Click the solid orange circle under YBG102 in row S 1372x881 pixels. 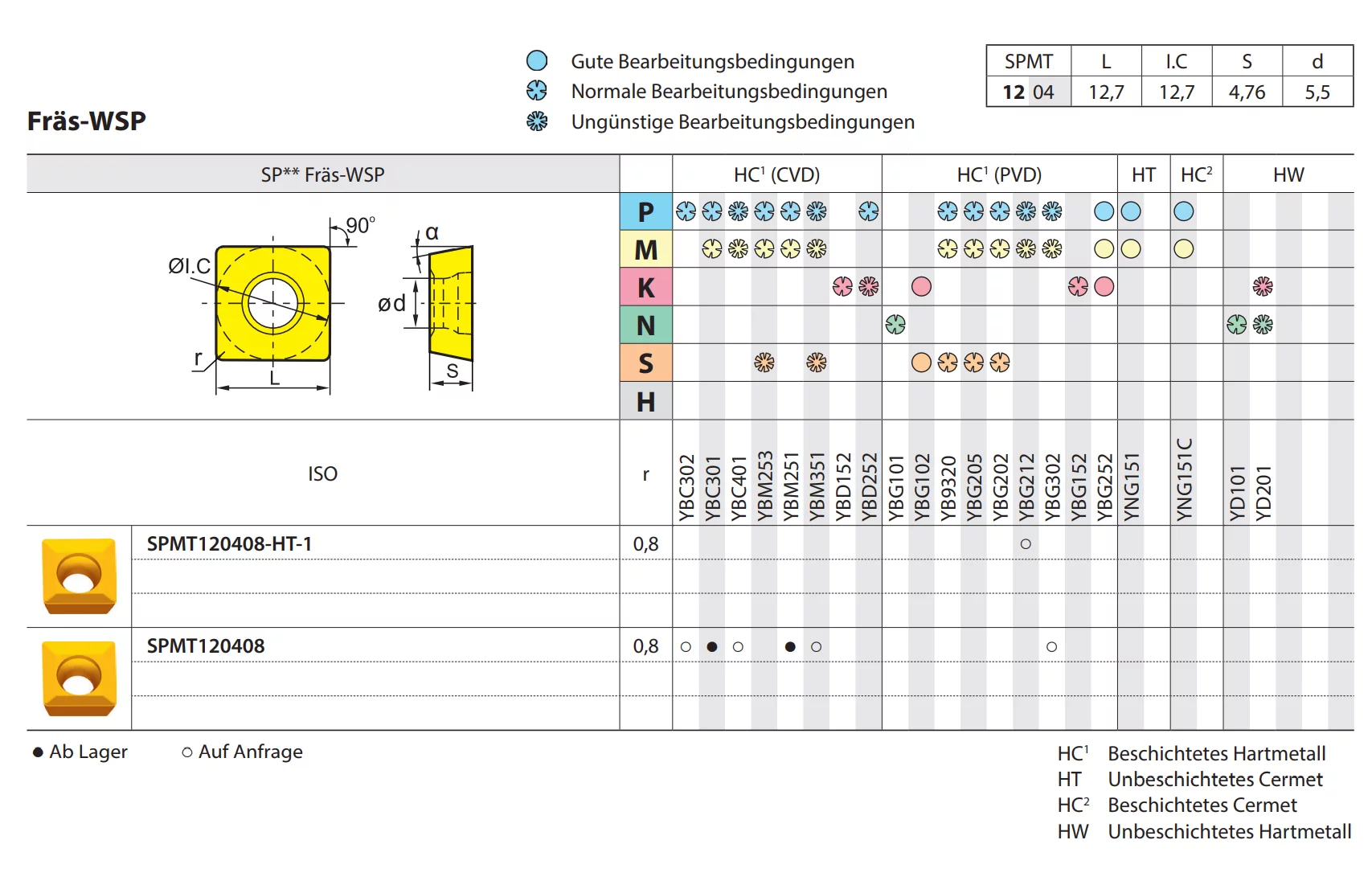921,363
